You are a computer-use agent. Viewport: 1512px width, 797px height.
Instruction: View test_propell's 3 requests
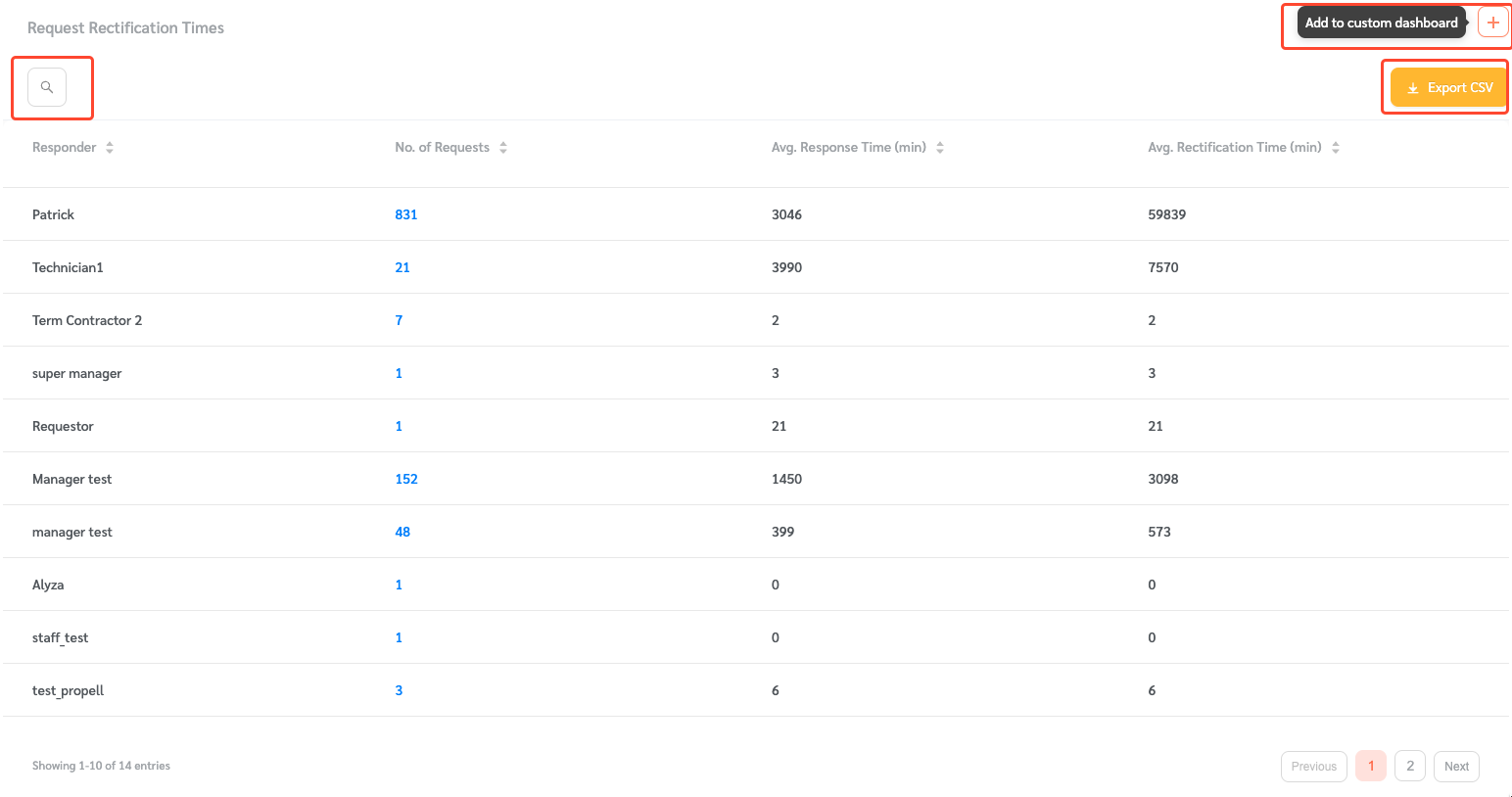point(399,690)
